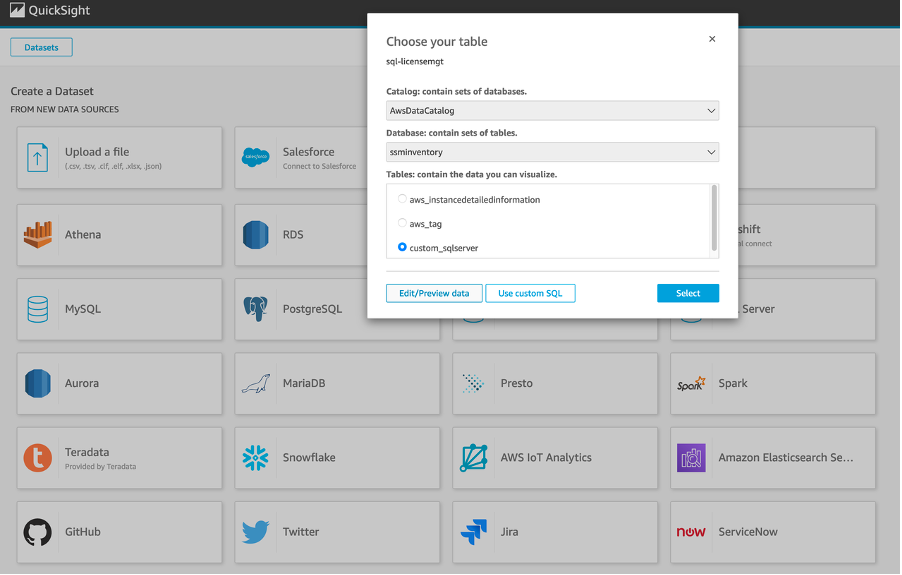The image size is (902, 575).
Task: Click the MariaDB seal icon
Action: (255, 384)
